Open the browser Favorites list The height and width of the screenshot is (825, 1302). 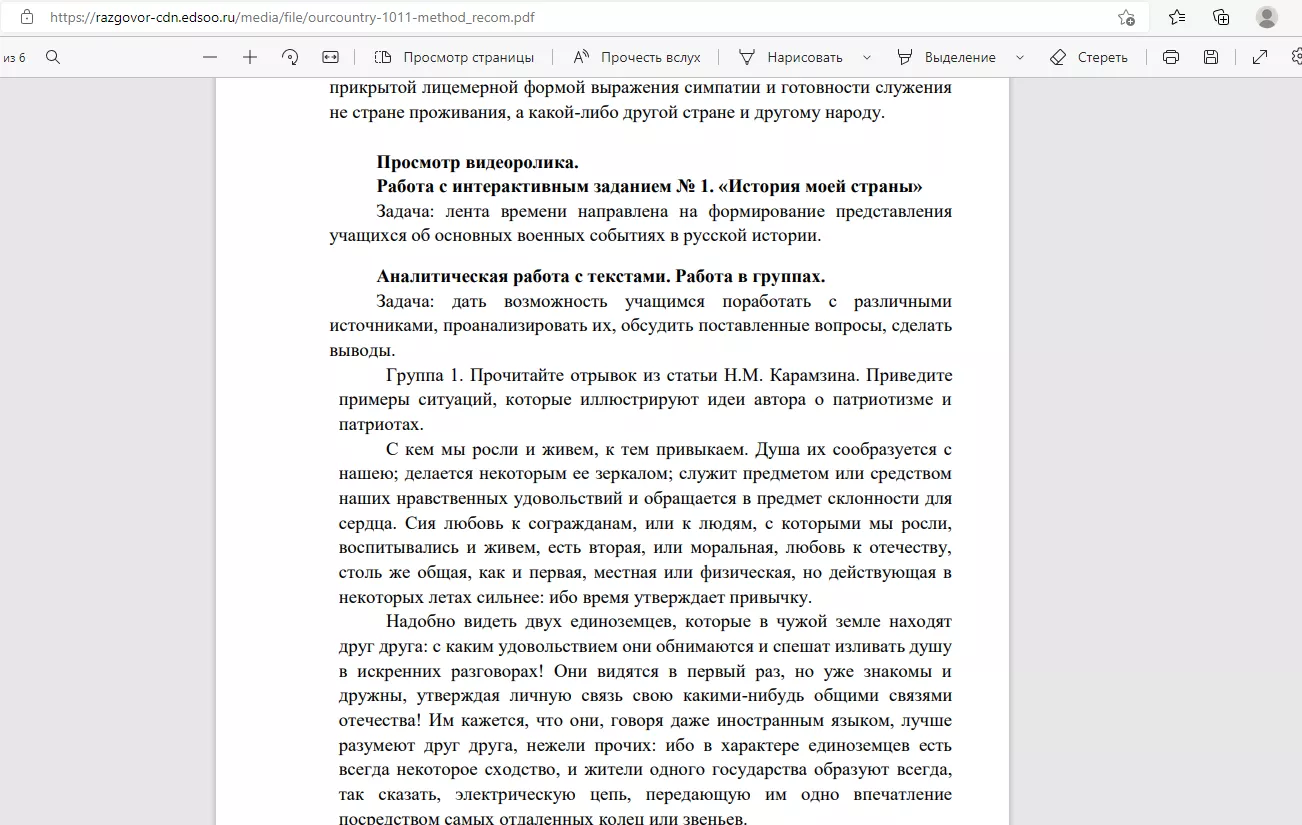[x=1177, y=17]
